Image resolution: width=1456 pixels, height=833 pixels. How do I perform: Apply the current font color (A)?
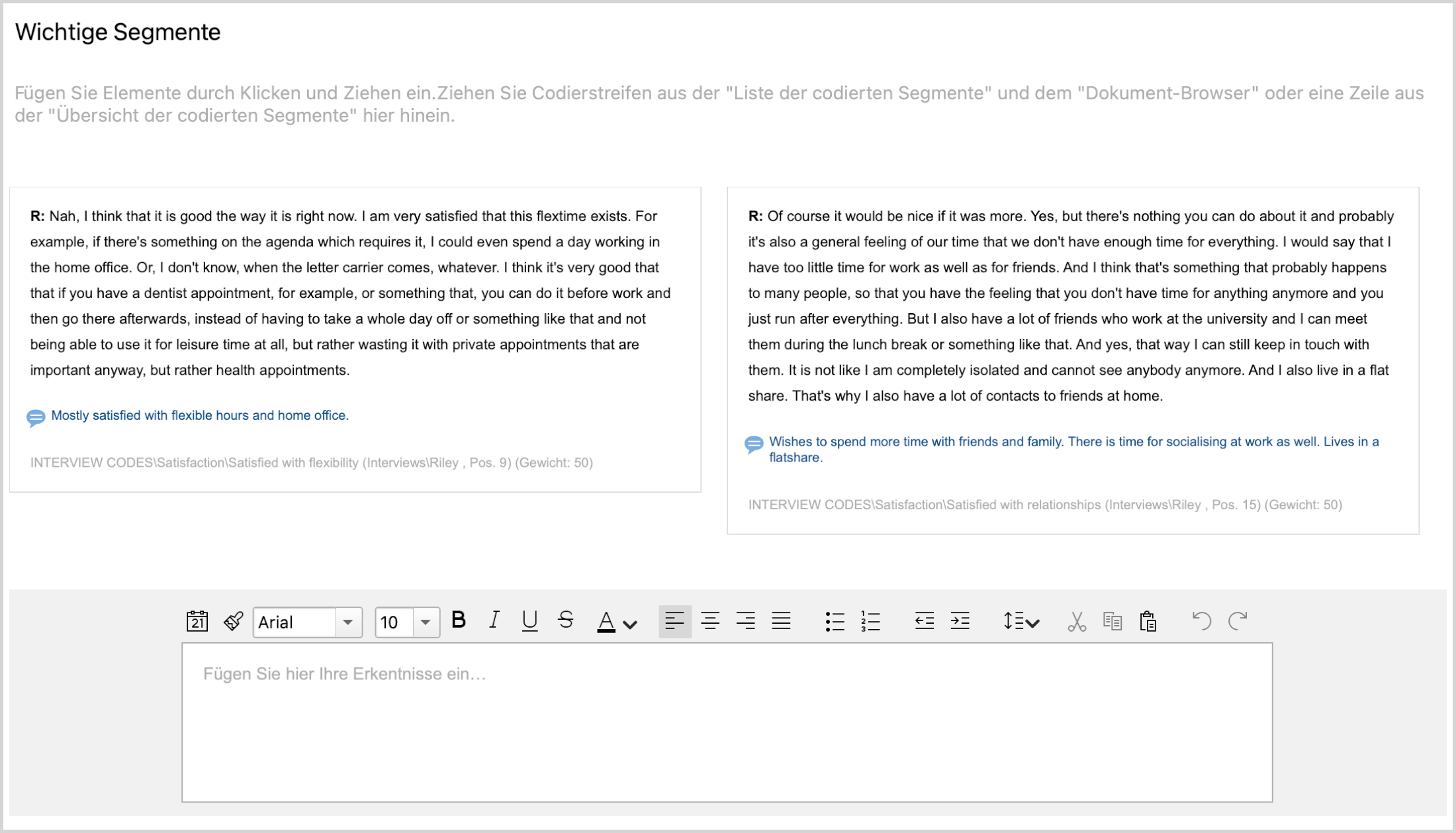click(606, 621)
